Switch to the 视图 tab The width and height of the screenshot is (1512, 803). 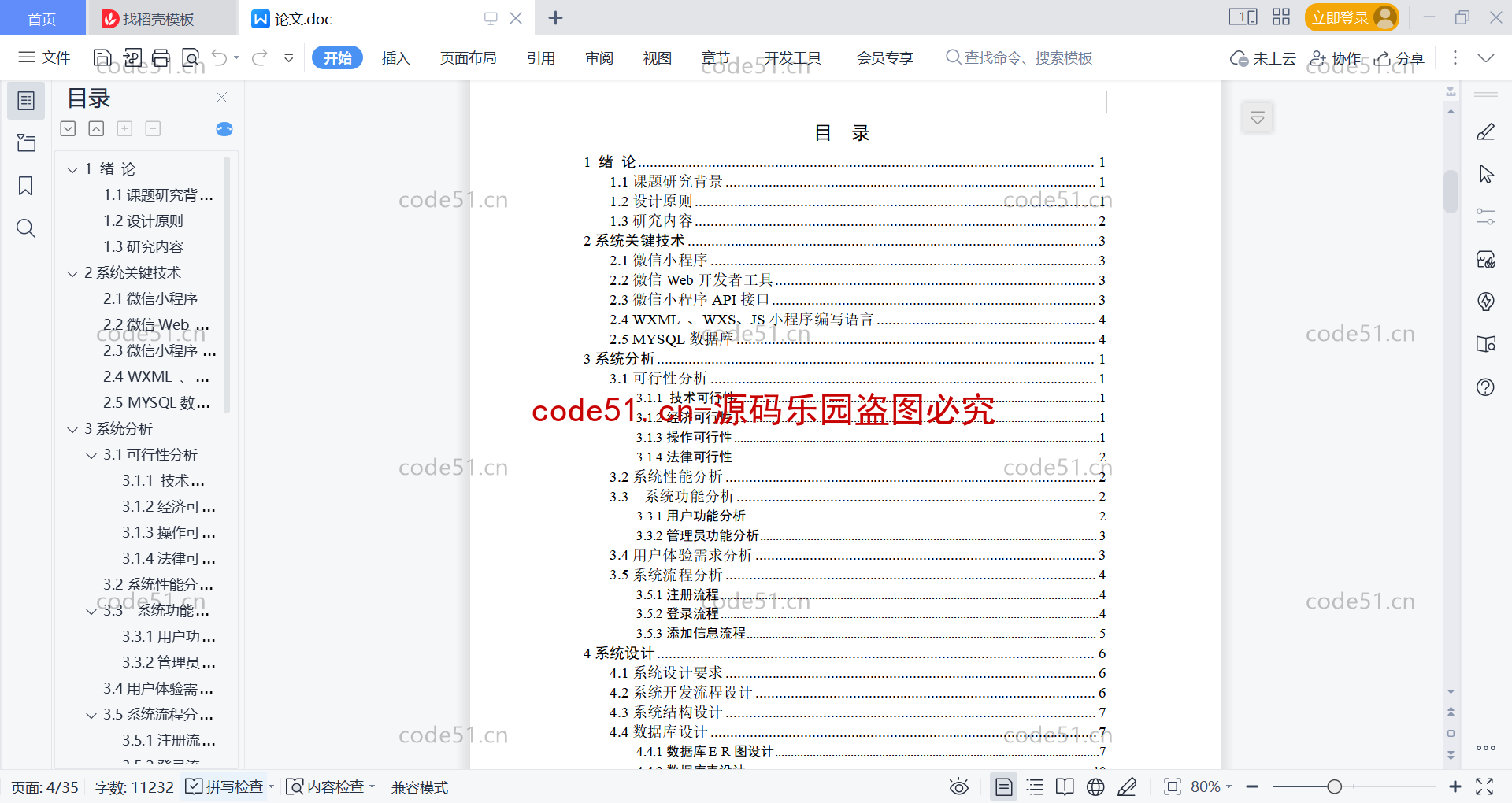[658, 57]
